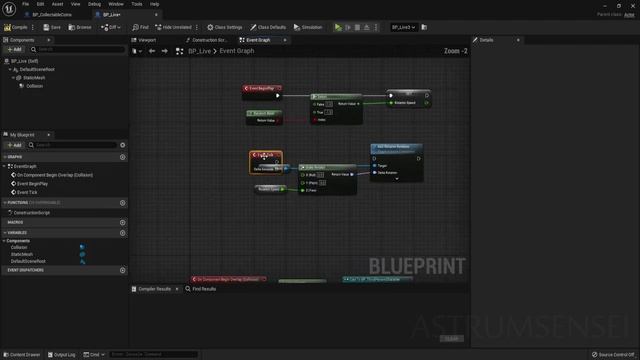
Task: Collapse the EventGraph tree expander
Action: click(x=4, y=167)
